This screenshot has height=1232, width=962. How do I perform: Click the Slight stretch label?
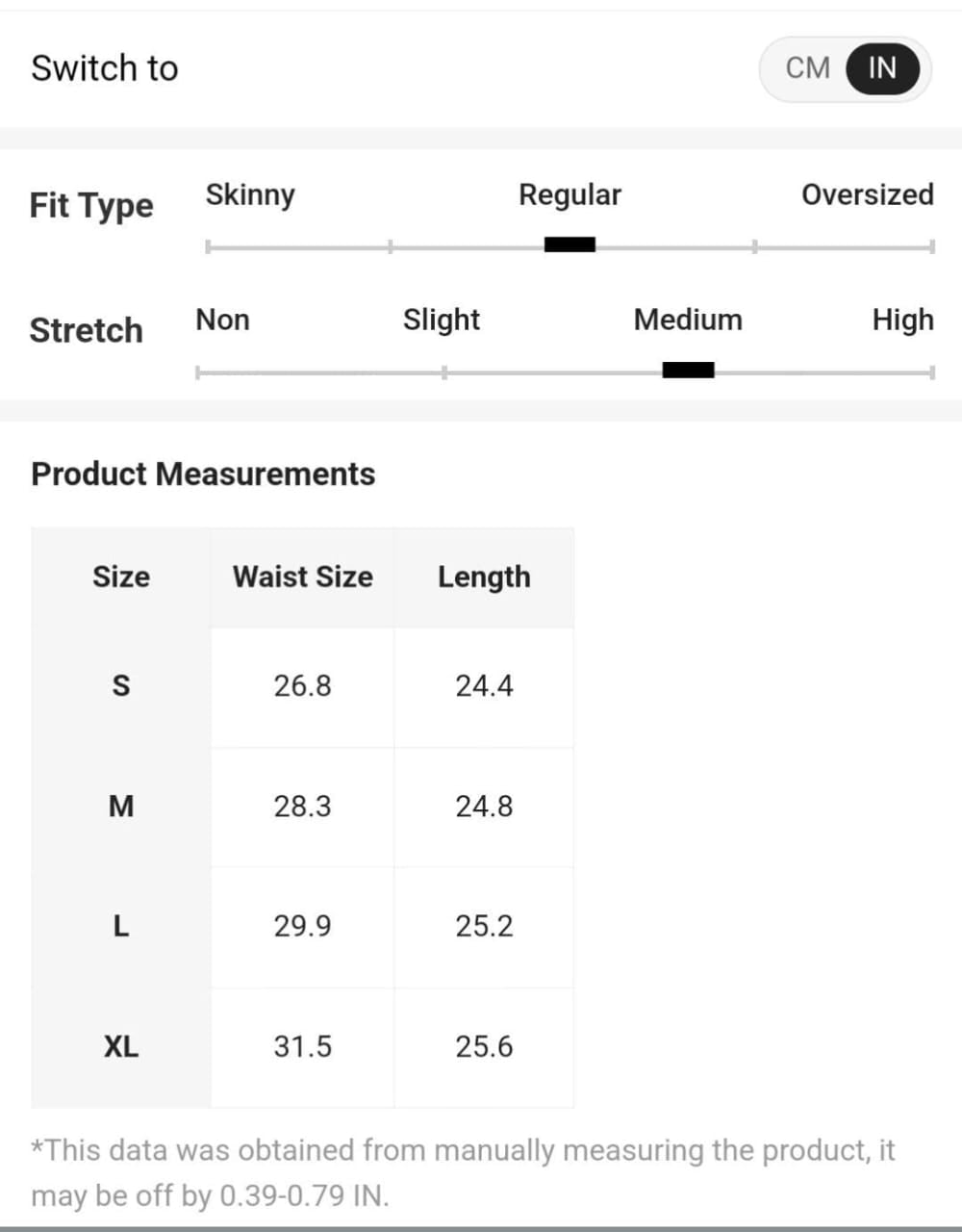pyautogui.click(x=441, y=320)
